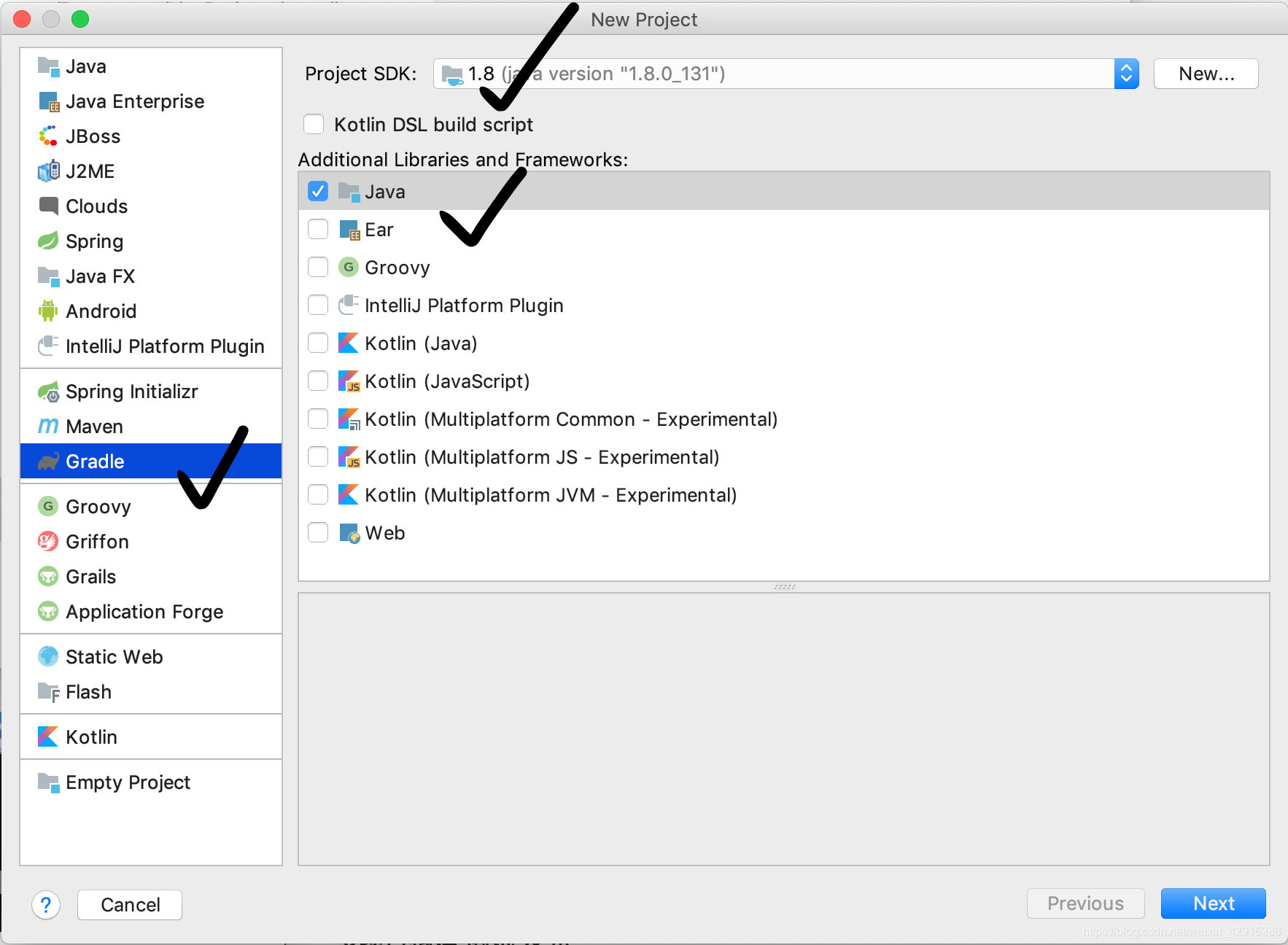Image resolution: width=1288 pixels, height=945 pixels.
Task: Click the Ear framework icon
Action: tap(349, 230)
